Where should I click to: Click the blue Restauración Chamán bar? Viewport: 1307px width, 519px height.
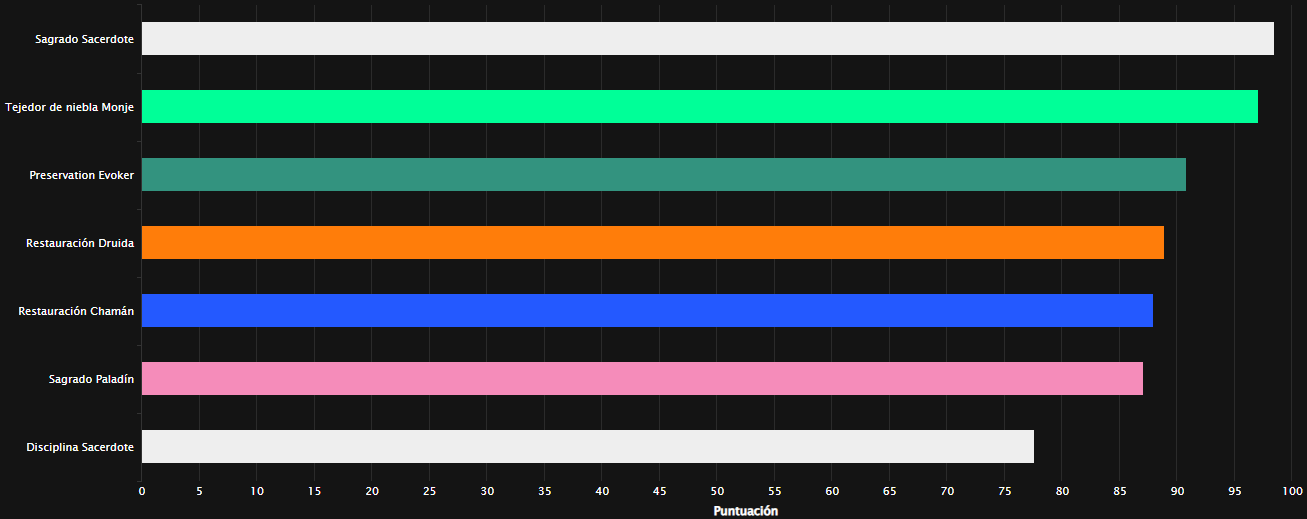pyautogui.click(x=647, y=311)
